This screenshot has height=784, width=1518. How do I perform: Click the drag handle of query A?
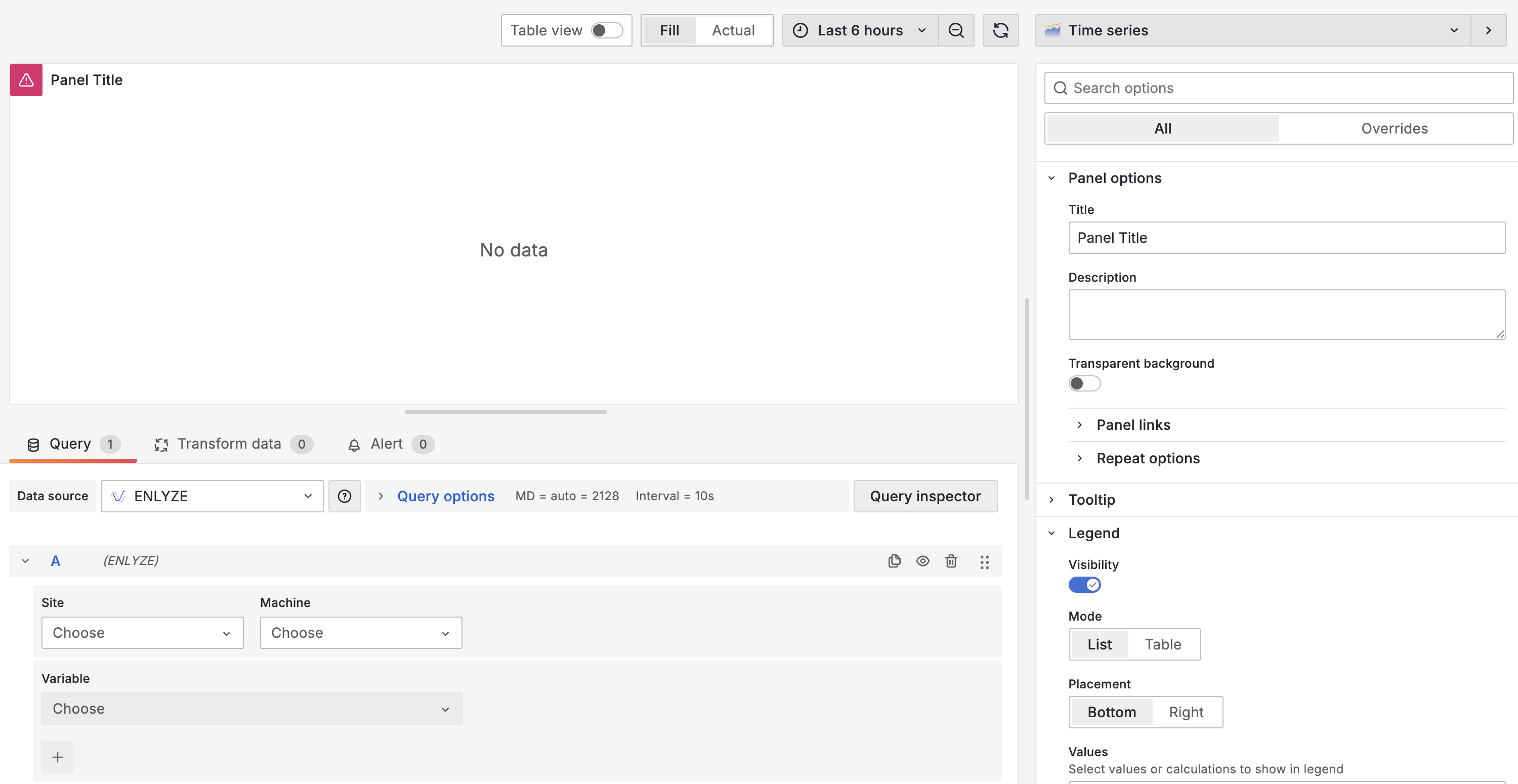(x=984, y=562)
